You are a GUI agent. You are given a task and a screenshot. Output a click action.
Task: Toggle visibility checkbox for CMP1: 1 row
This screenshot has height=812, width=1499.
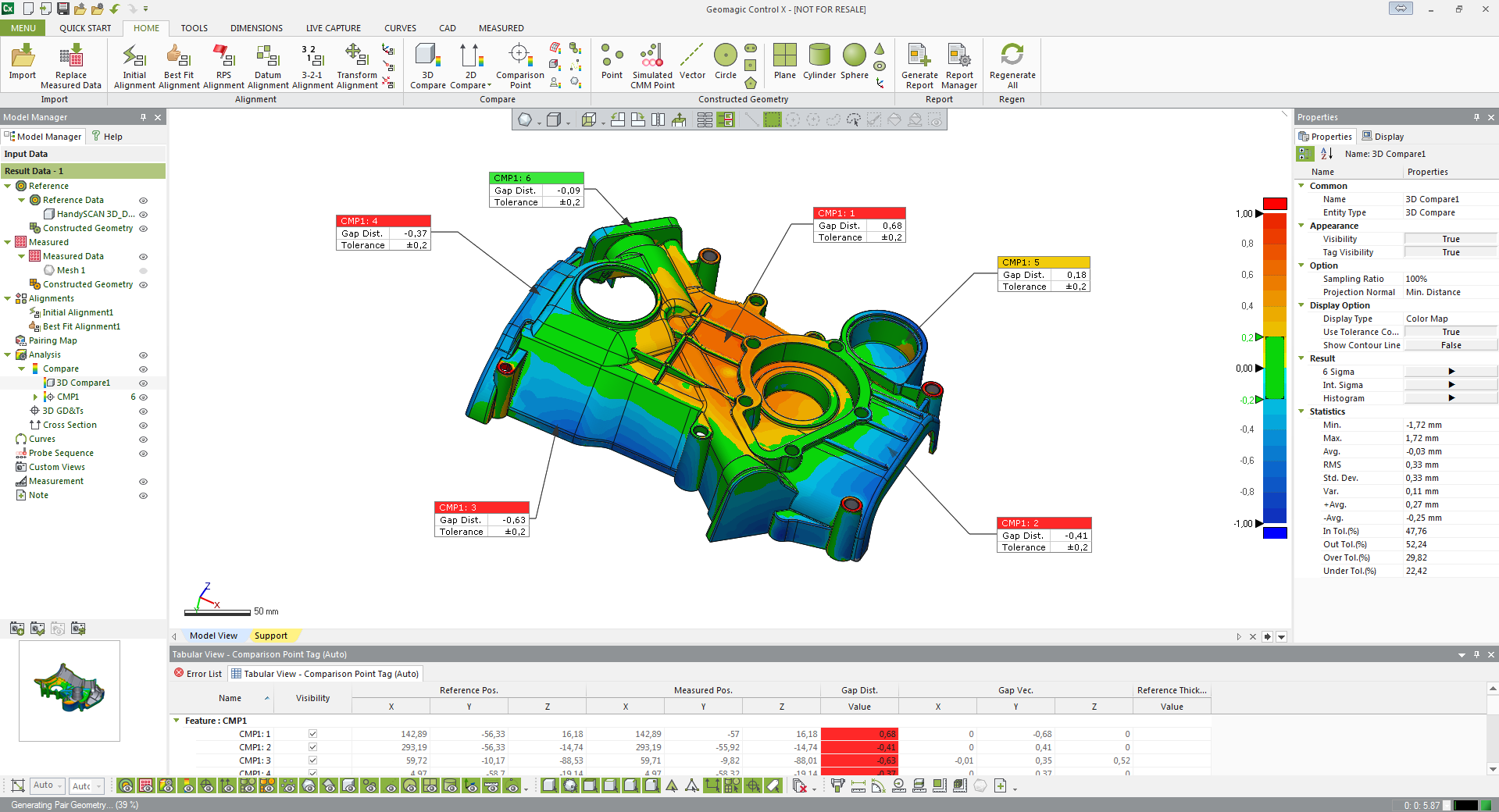tap(312, 734)
